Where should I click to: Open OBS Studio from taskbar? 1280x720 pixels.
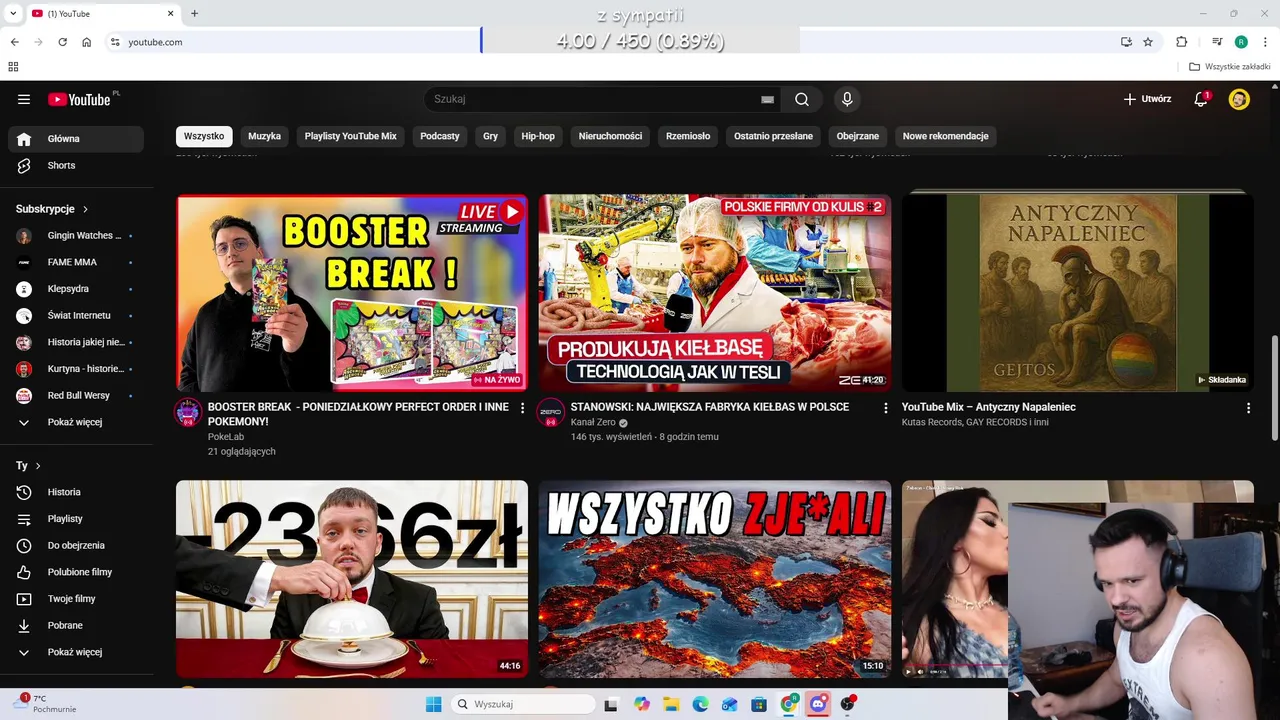[x=848, y=704]
